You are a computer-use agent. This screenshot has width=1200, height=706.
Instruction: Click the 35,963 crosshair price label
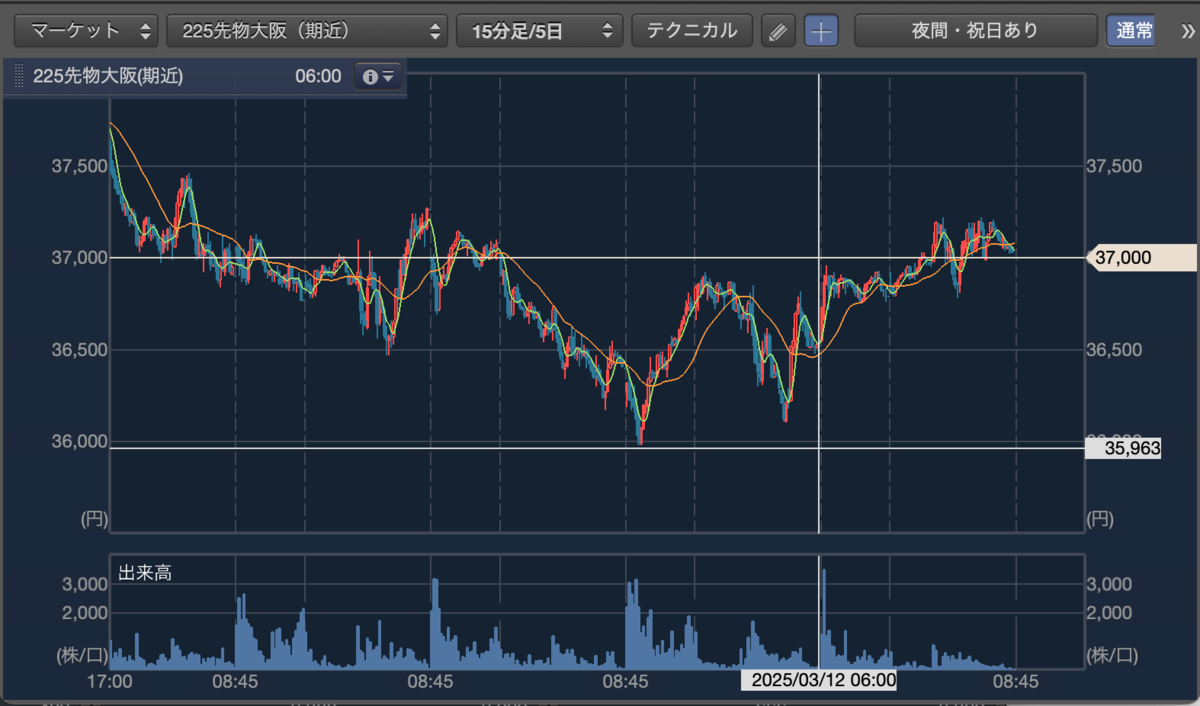click(x=1124, y=449)
